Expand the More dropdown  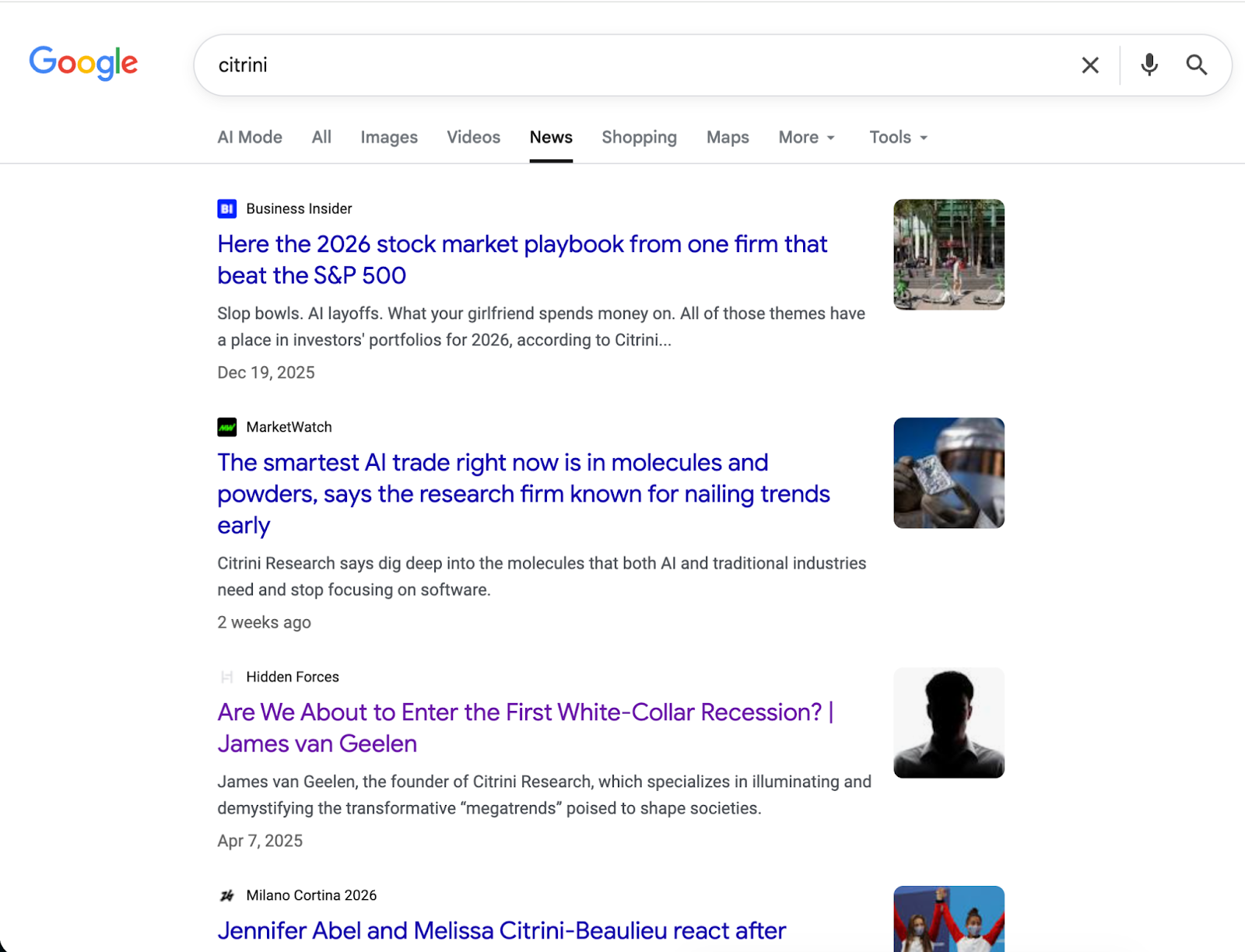pyautogui.click(x=807, y=138)
